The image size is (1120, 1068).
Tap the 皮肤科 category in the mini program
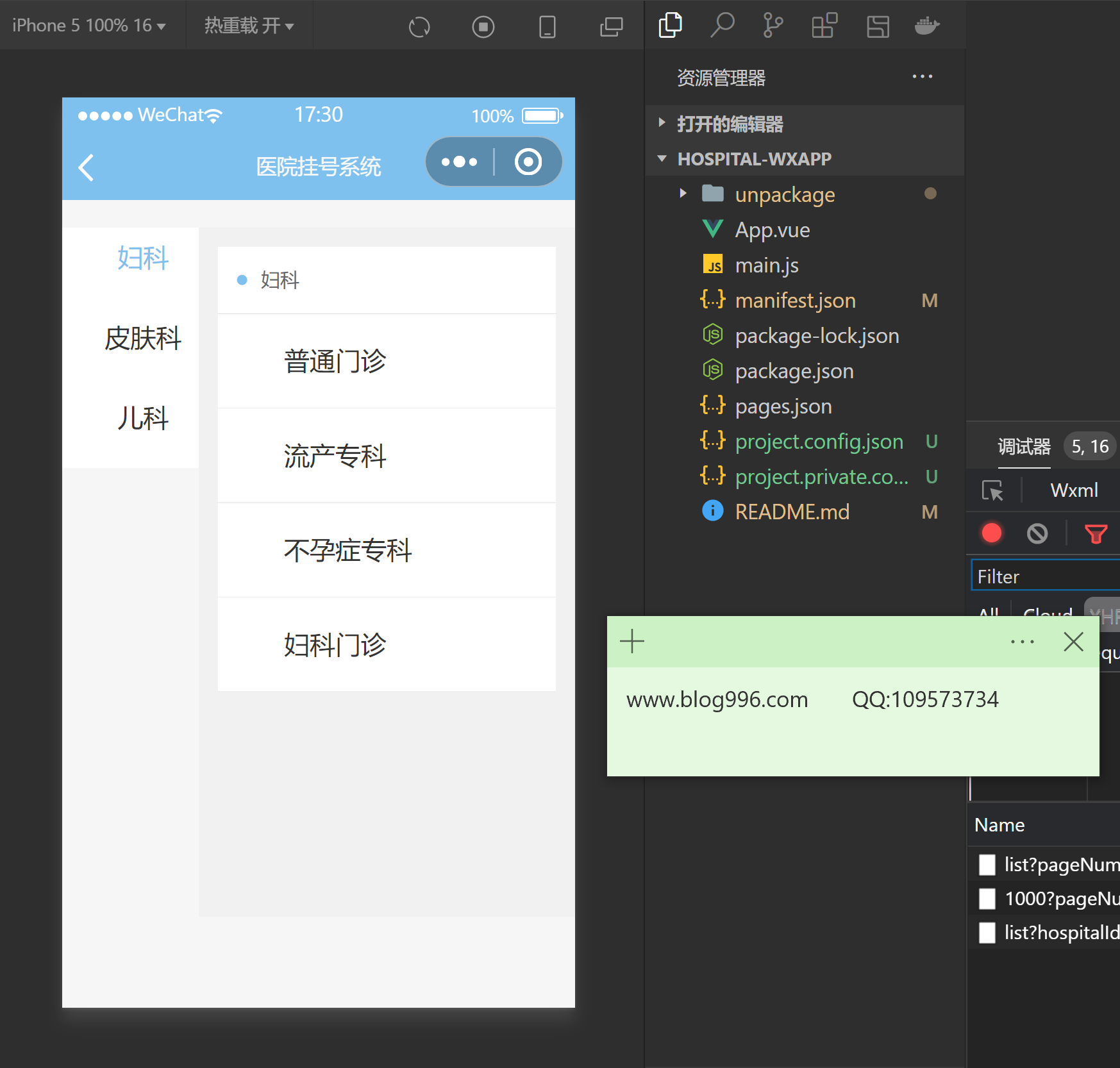[x=143, y=339]
